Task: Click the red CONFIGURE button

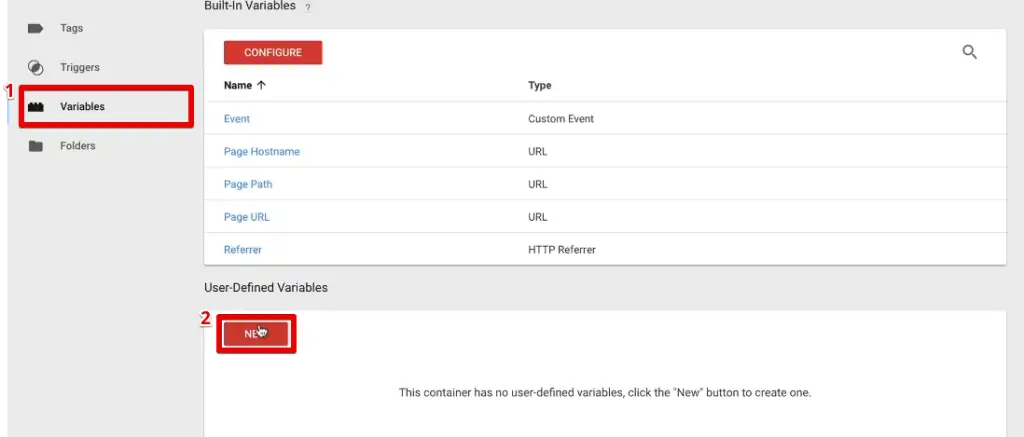Action: pos(273,53)
